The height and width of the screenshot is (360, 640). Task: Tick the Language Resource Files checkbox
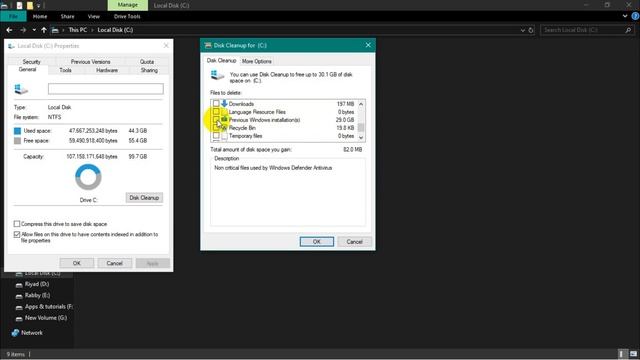coord(216,112)
